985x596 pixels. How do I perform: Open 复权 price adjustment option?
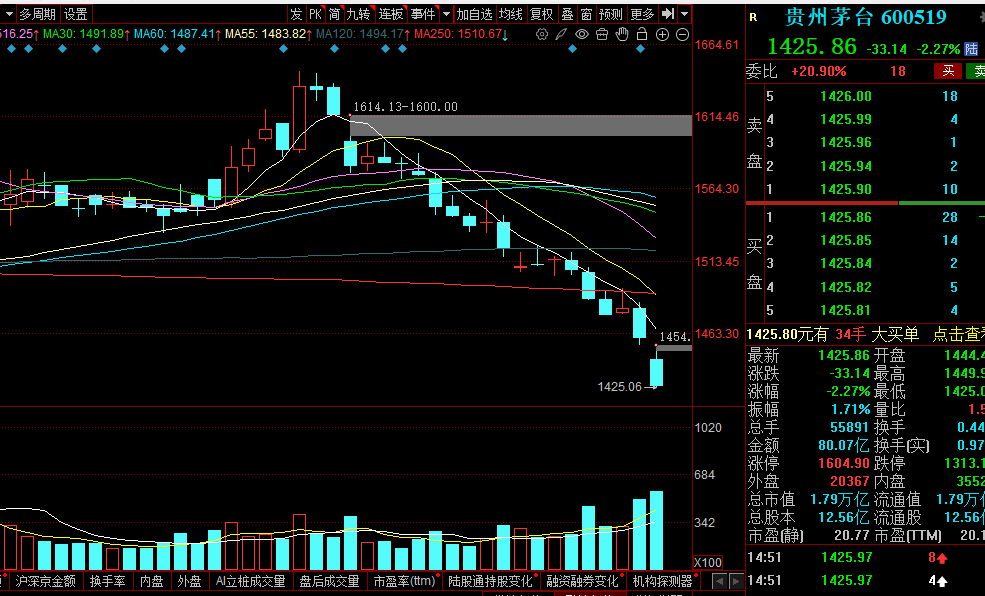(x=541, y=14)
